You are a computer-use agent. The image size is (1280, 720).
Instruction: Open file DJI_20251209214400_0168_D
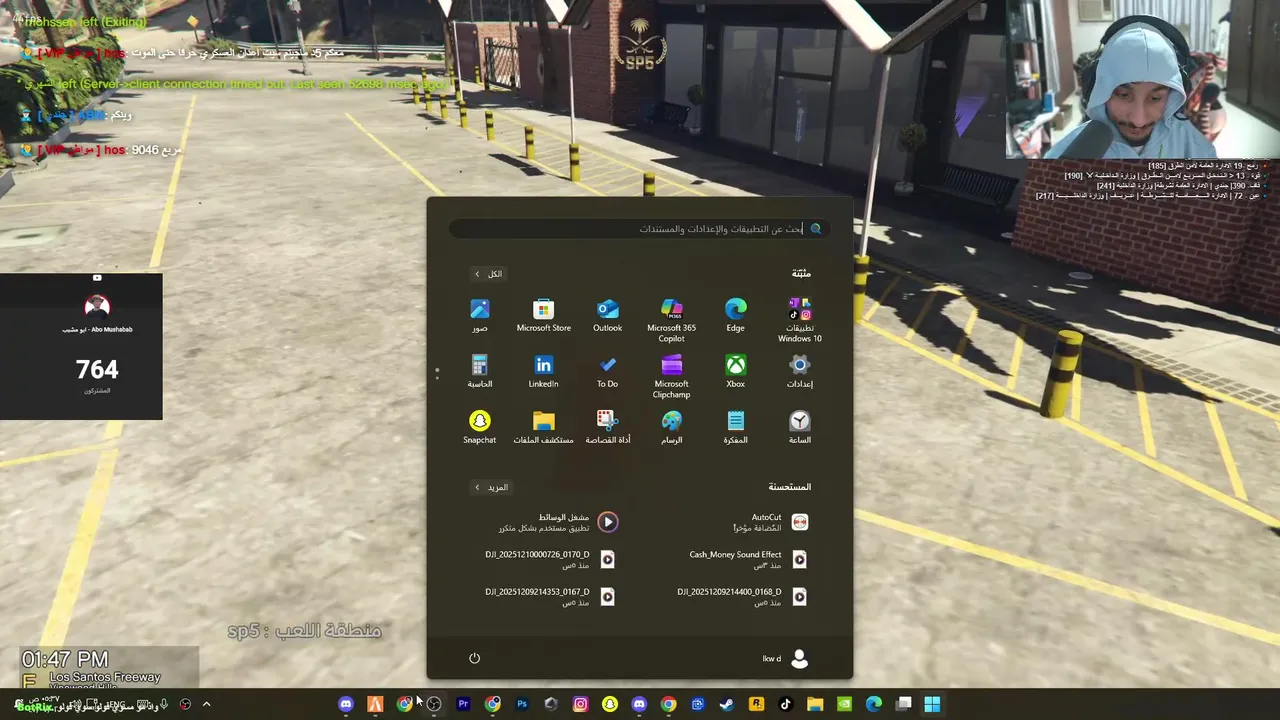coord(743,596)
